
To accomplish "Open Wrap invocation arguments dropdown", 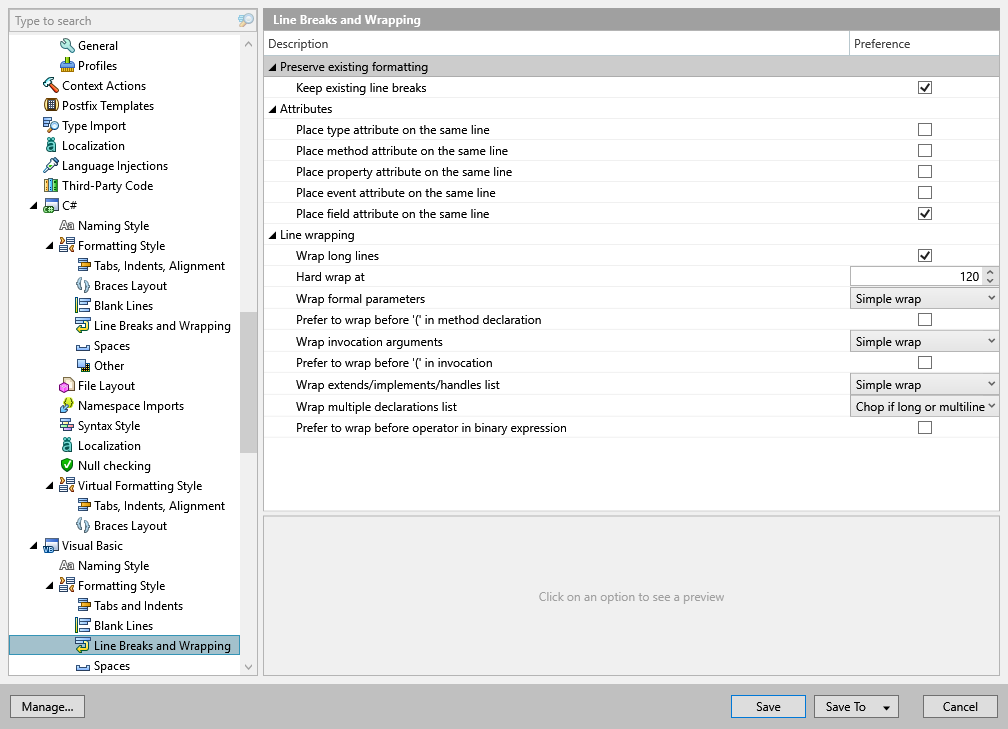I will [924, 341].
